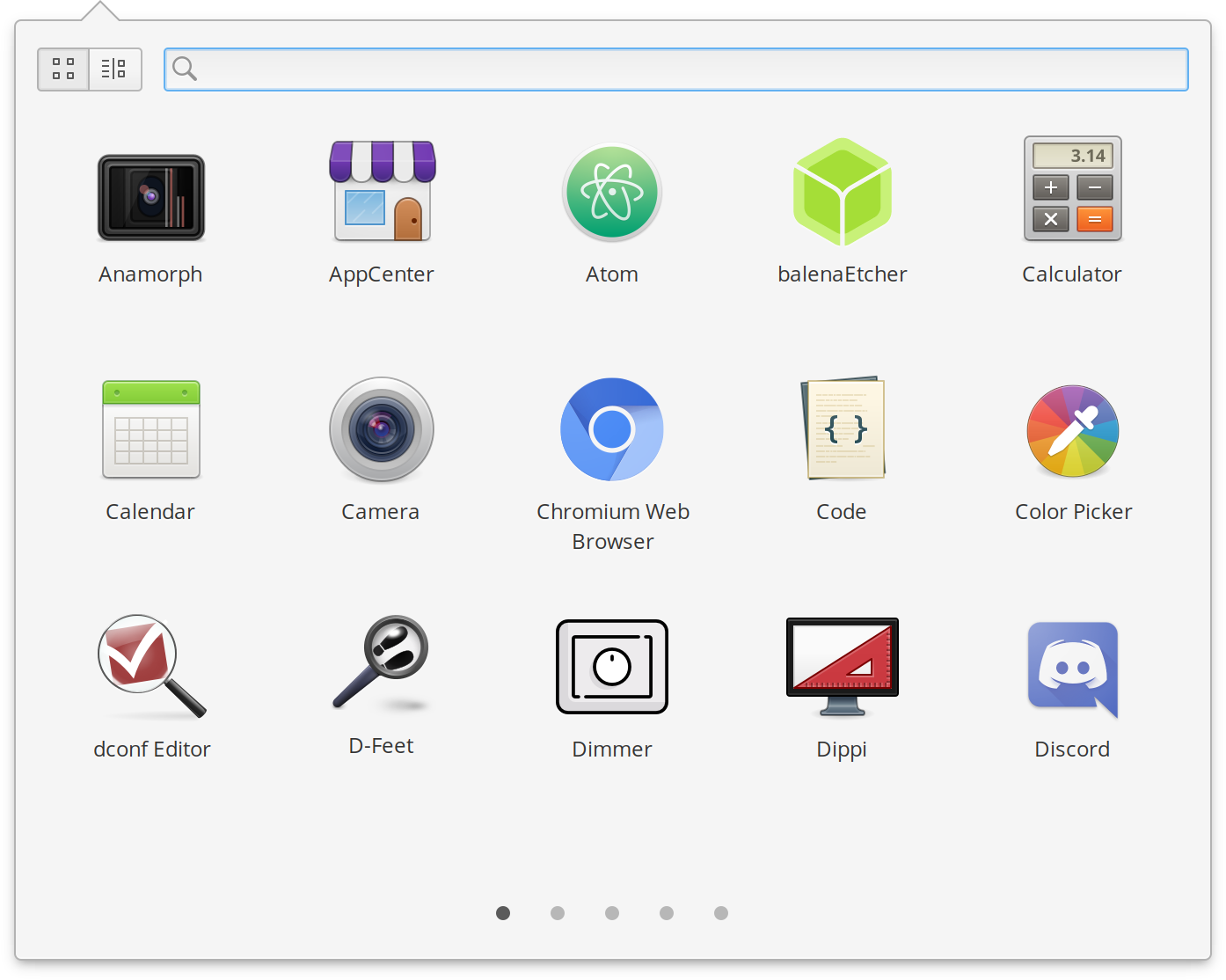
Task: Open Chromium Web Browser
Action: click(x=612, y=429)
